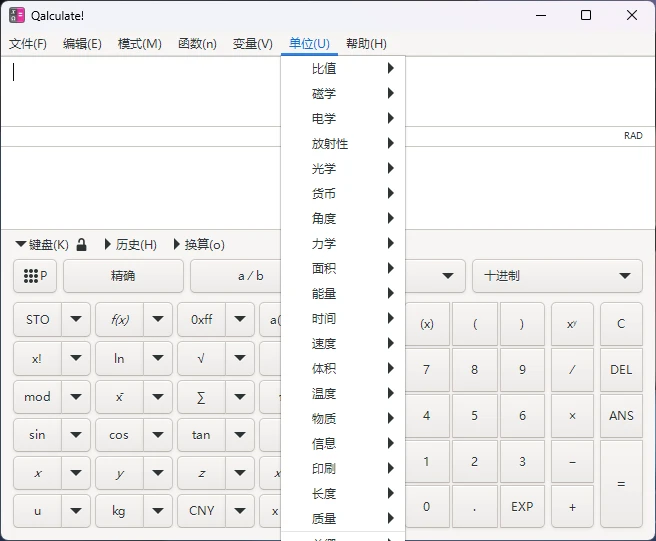Open the 0xff dropdown arrow

pos(240,320)
